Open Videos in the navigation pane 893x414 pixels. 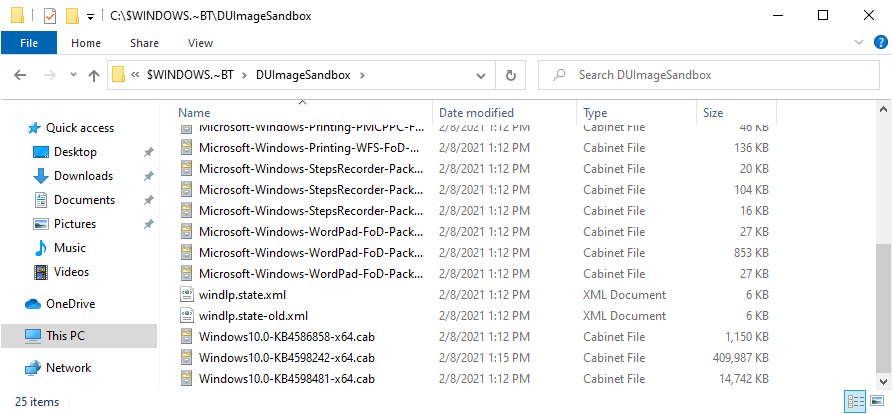click(x=71, y=272)
